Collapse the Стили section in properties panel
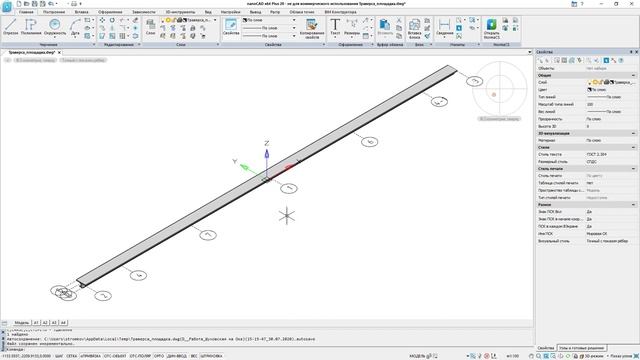This screenshot has width=640, height=360. (x=633, y=147)
